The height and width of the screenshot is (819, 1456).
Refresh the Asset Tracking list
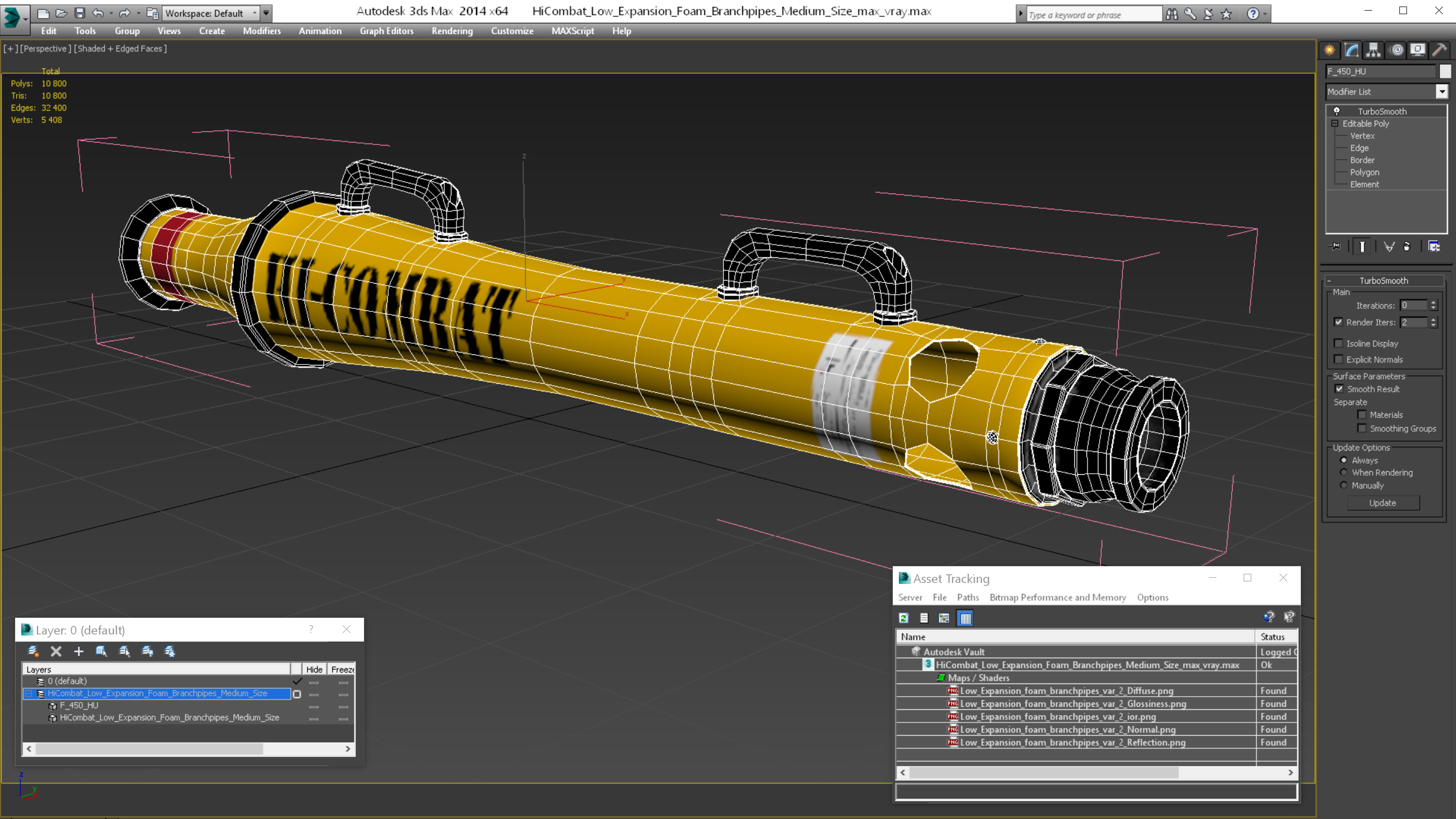pyautogui.click(x=903, y=618)
